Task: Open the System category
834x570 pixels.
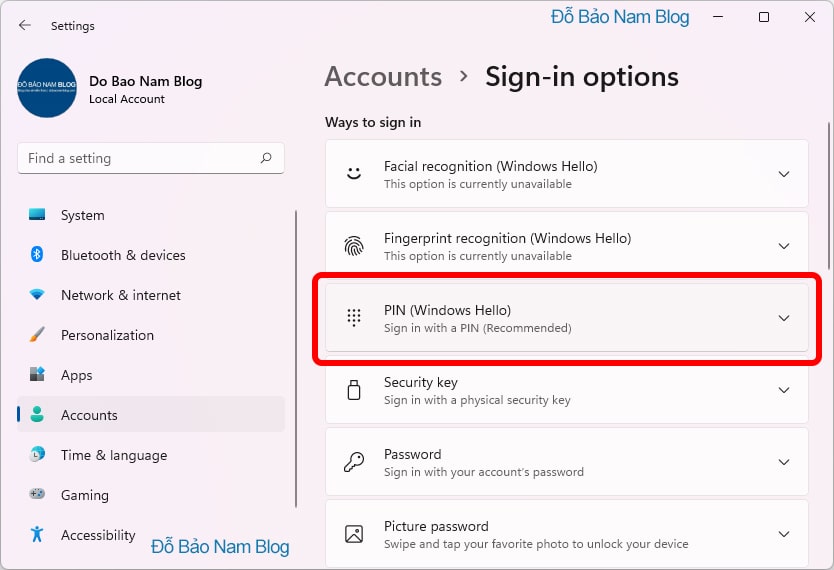Action: [x=82, y=215]
